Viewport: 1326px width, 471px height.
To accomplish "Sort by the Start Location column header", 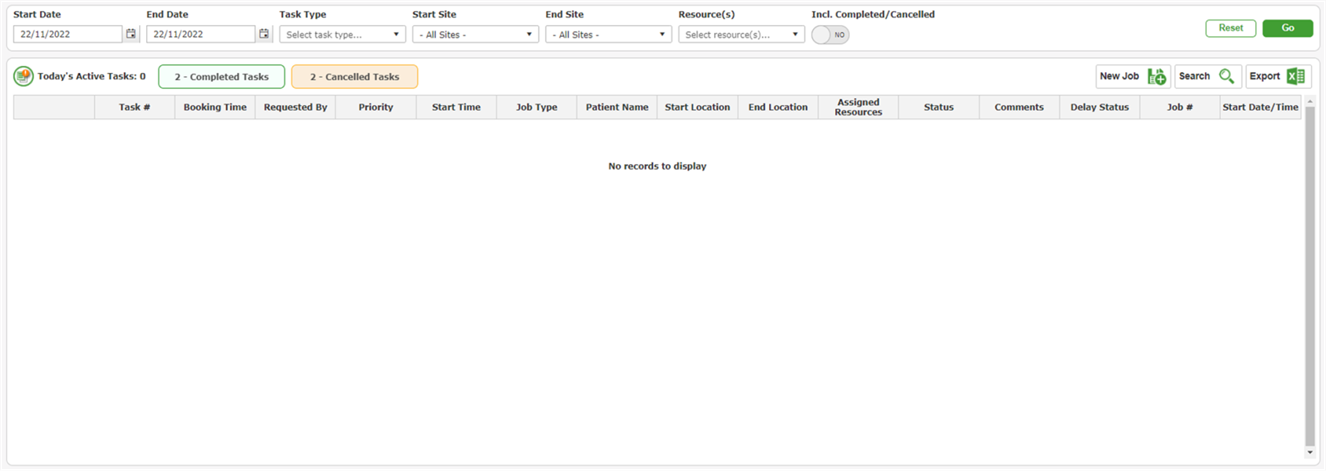I will pos(698,107).
